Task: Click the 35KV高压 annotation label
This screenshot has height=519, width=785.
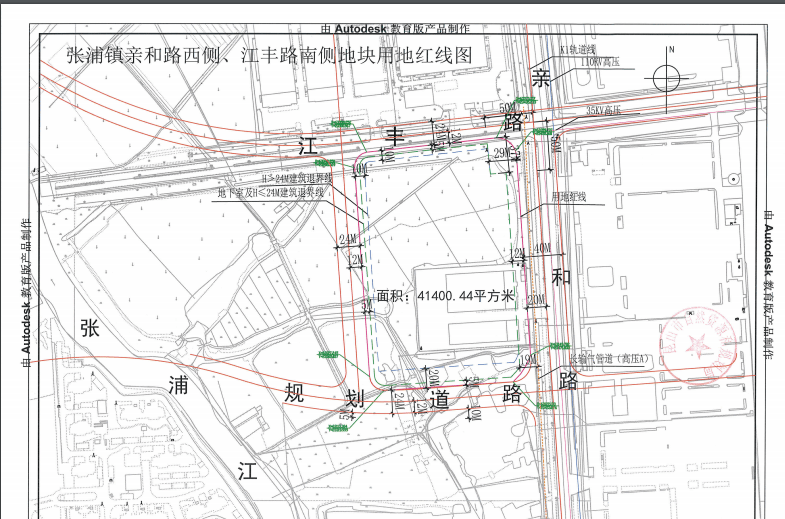Action: [604, 110]
